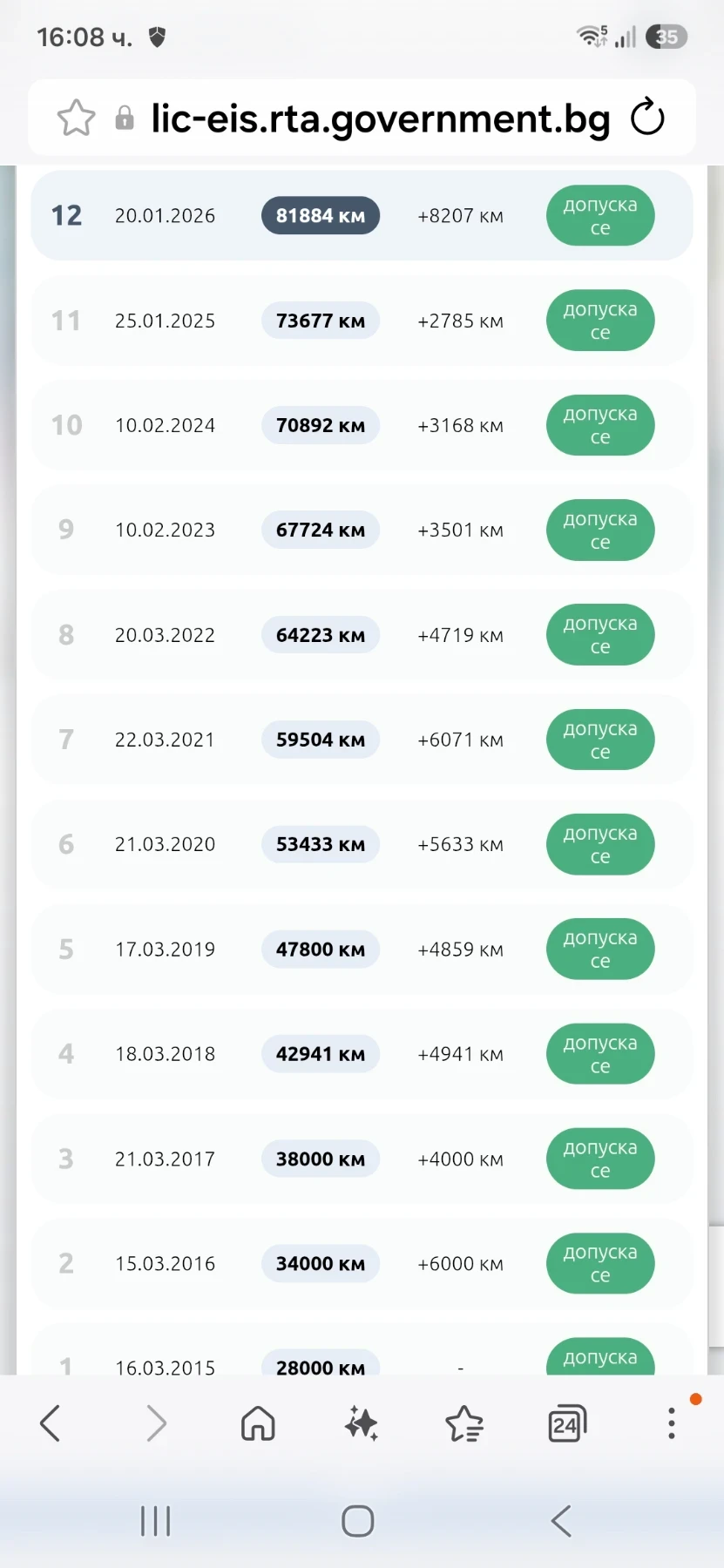
Task: Tap the address bar URL text
Action: [381, 118]
